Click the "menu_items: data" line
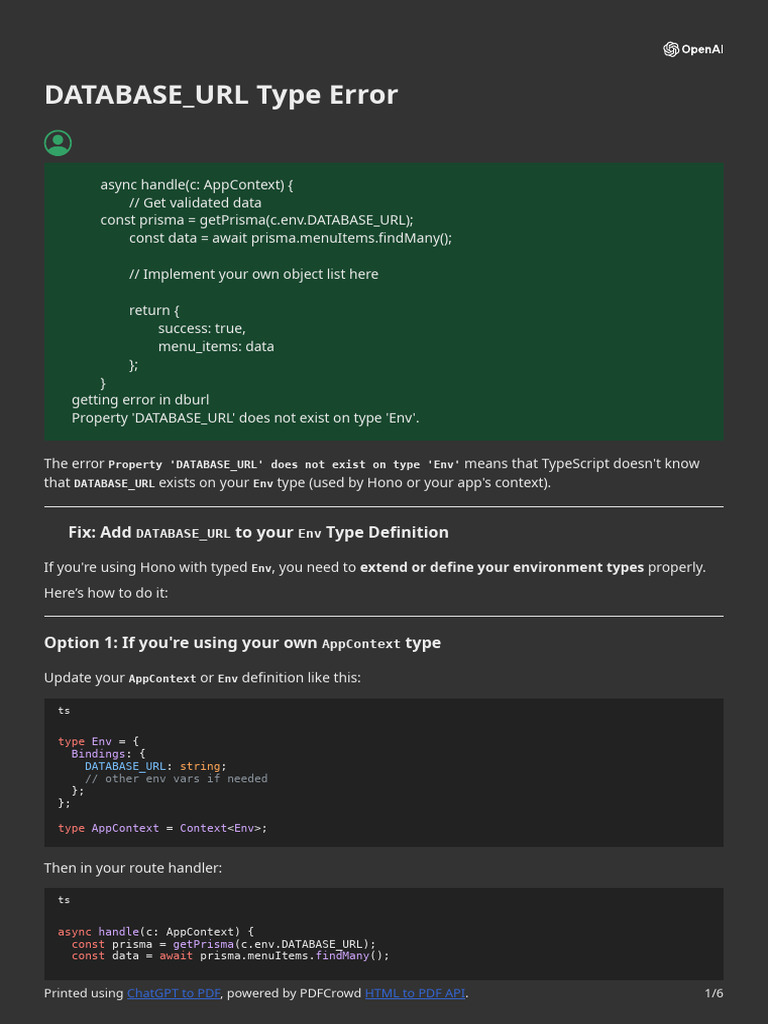This screenshot has height=1024, width=768. click(x=215, y=346)
